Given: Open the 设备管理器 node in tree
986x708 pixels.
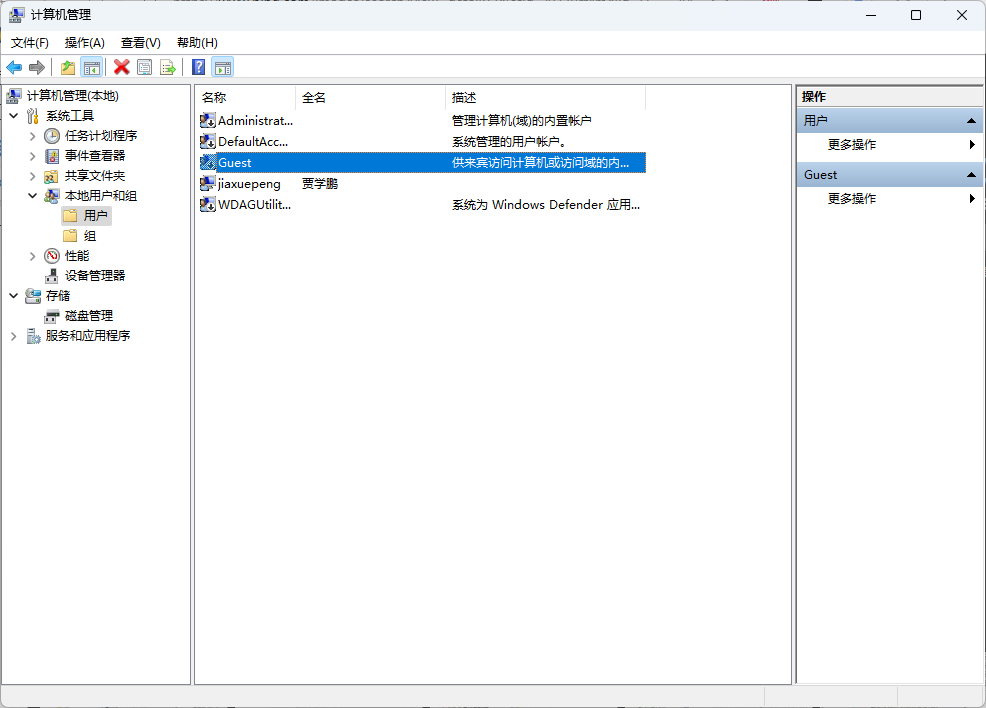Looking at the screenshot, I should [x=95, y=275].
